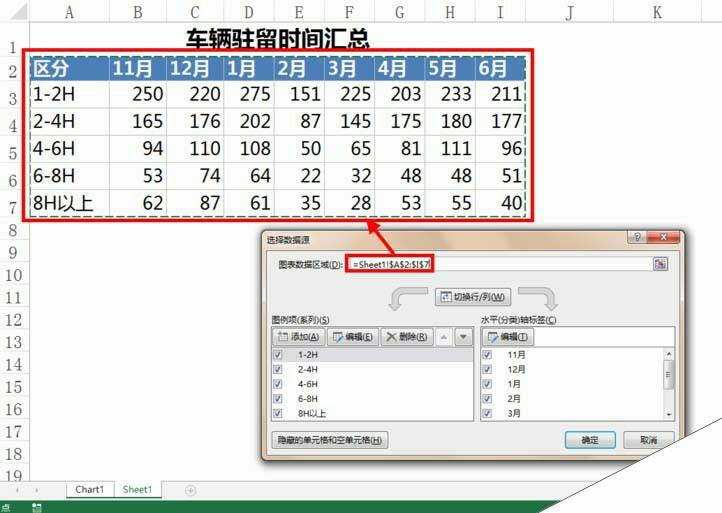722x513 pixels.
Task: Switch to the Chart1 sheet tab
Action: click(x=90, y=490)
